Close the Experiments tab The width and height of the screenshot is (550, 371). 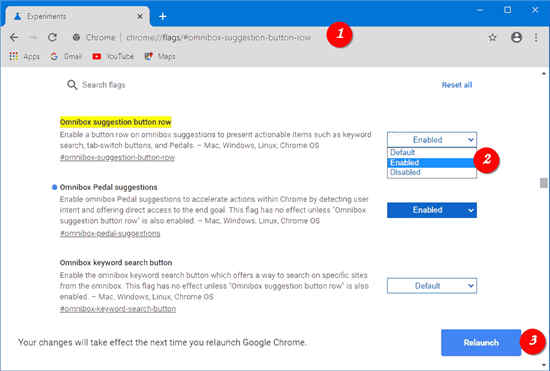tap(140, 16)
